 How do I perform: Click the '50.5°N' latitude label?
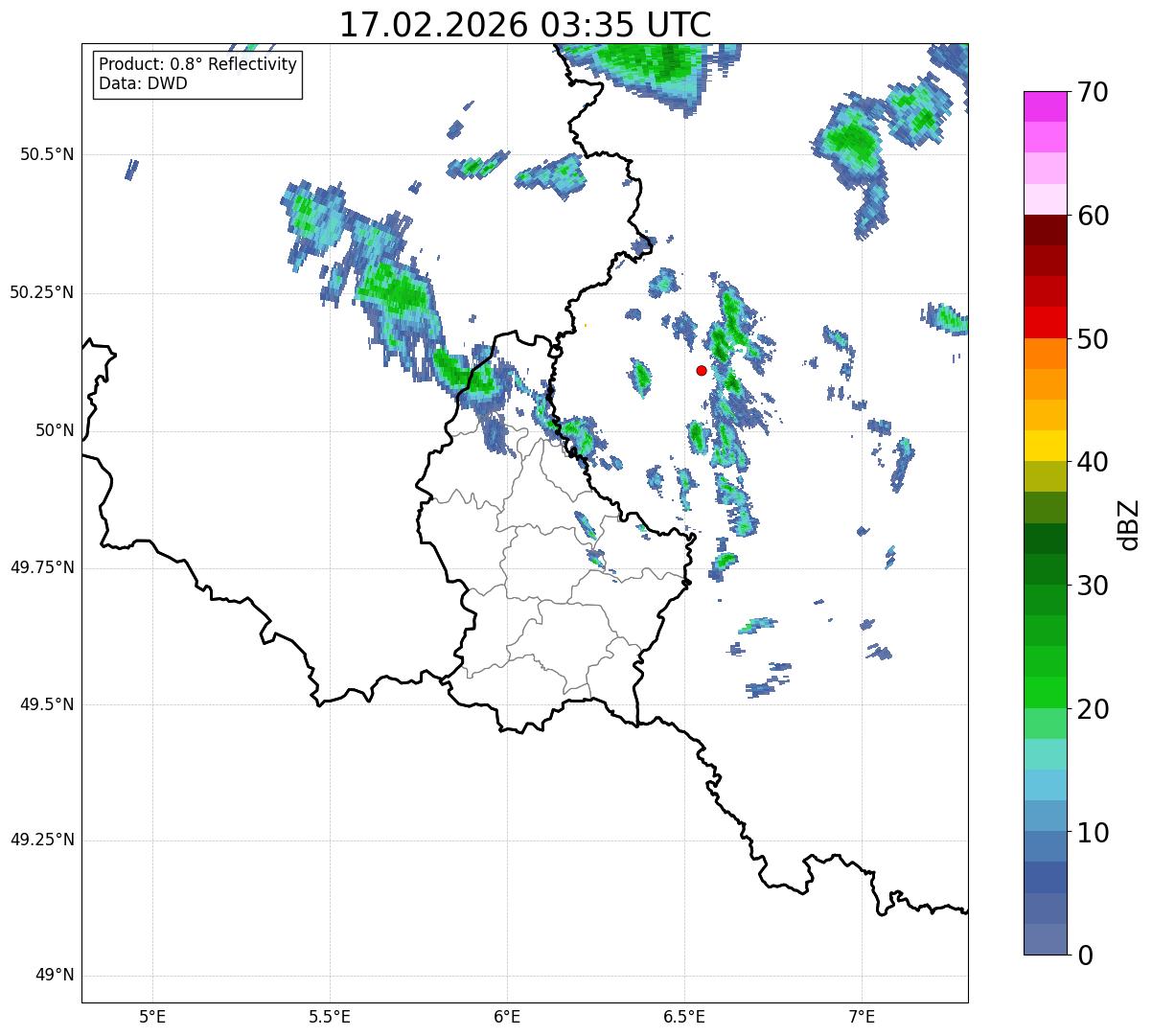tap(47, 154)
